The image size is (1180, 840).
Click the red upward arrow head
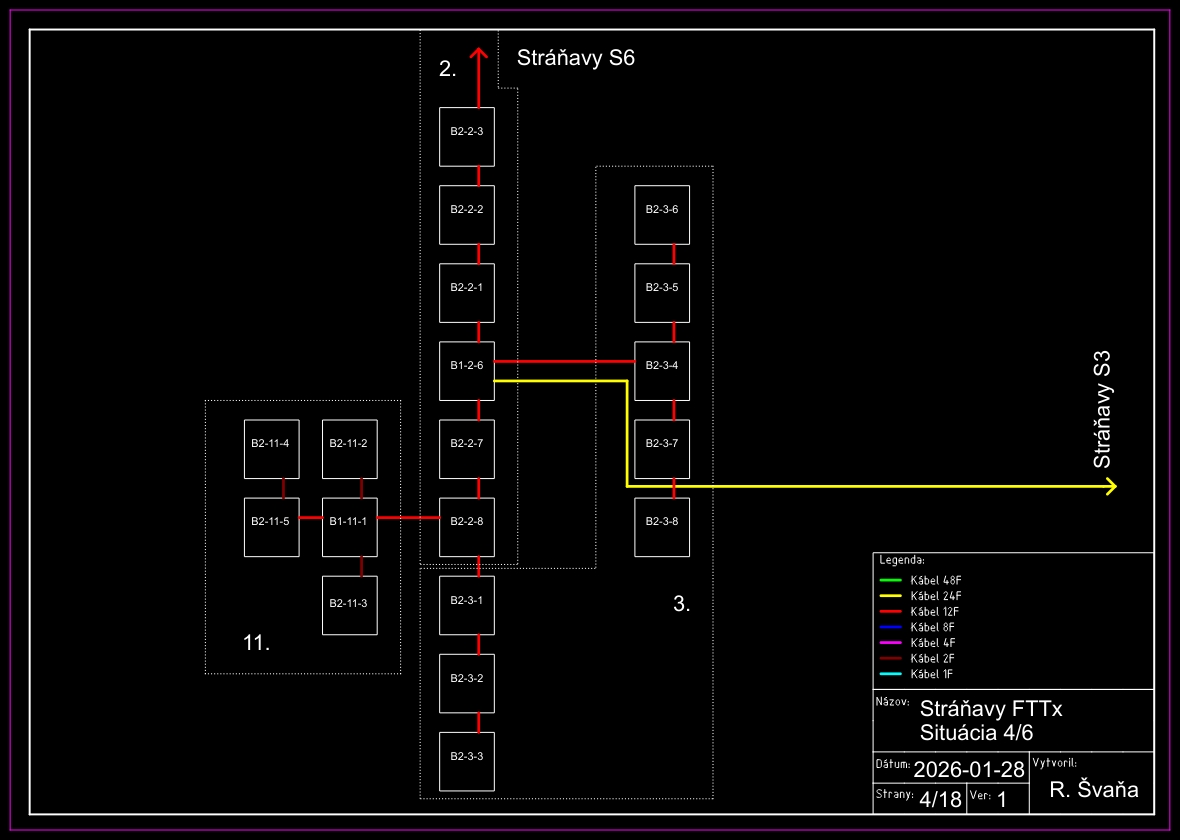click(479, 55)
